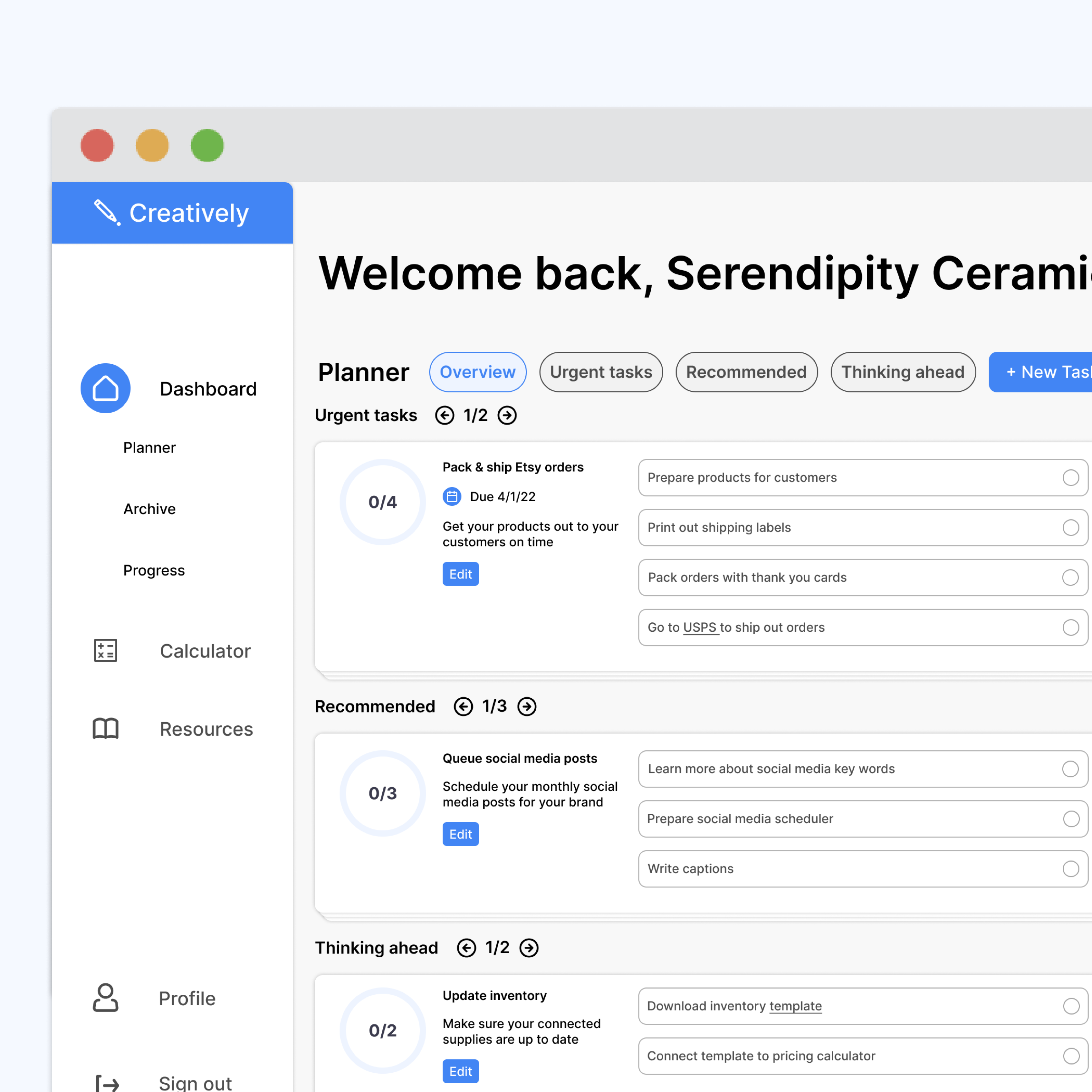Click the Dashboard label in sidebar

pos(208,389)
